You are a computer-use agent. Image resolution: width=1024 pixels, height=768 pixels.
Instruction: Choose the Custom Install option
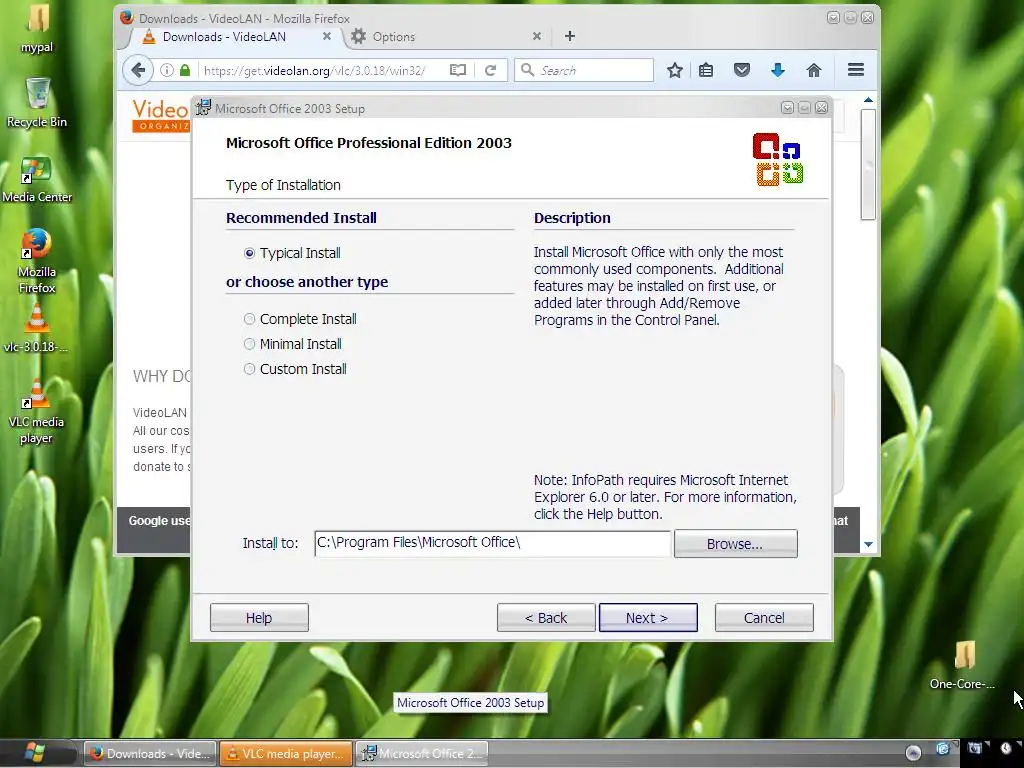click(x=249, y=369)
